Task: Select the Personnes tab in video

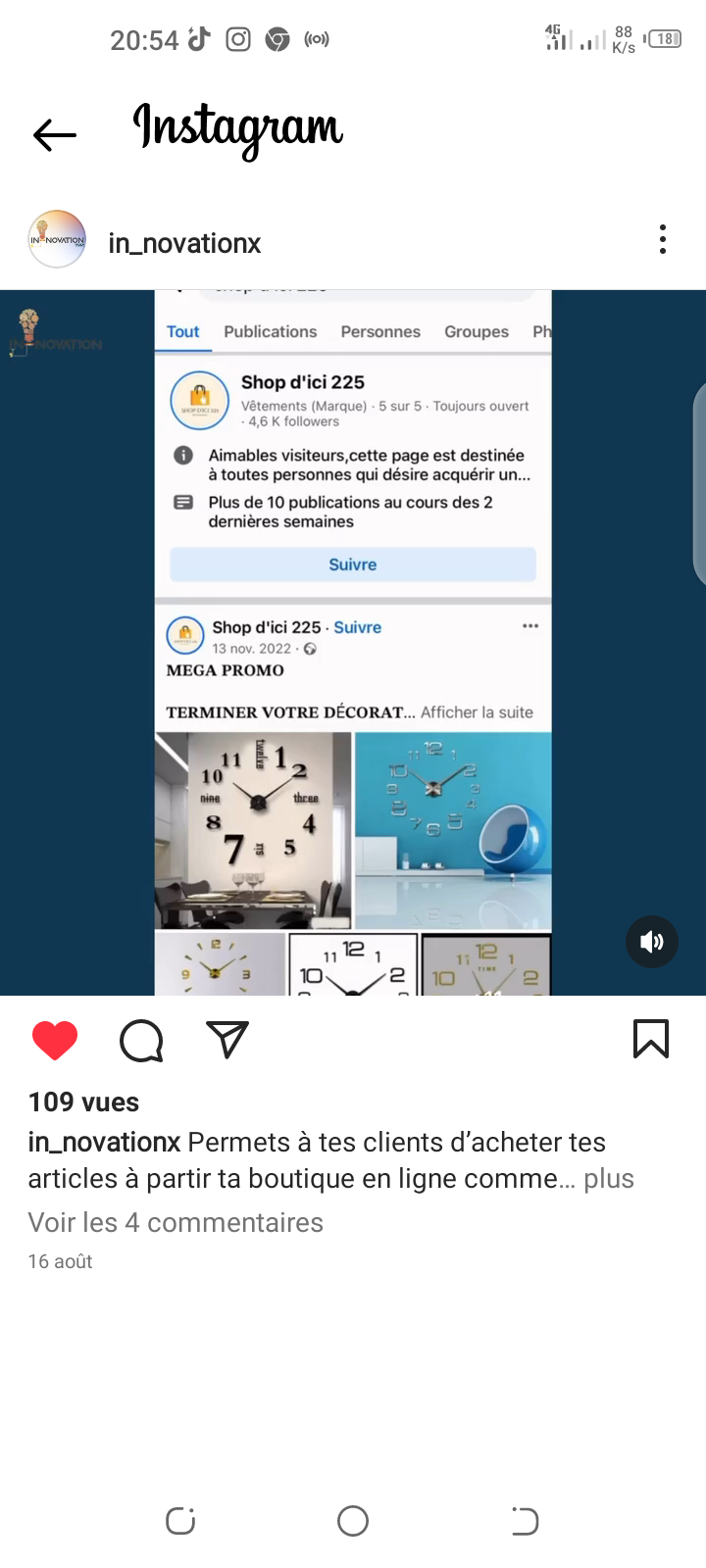Action: 380,331
